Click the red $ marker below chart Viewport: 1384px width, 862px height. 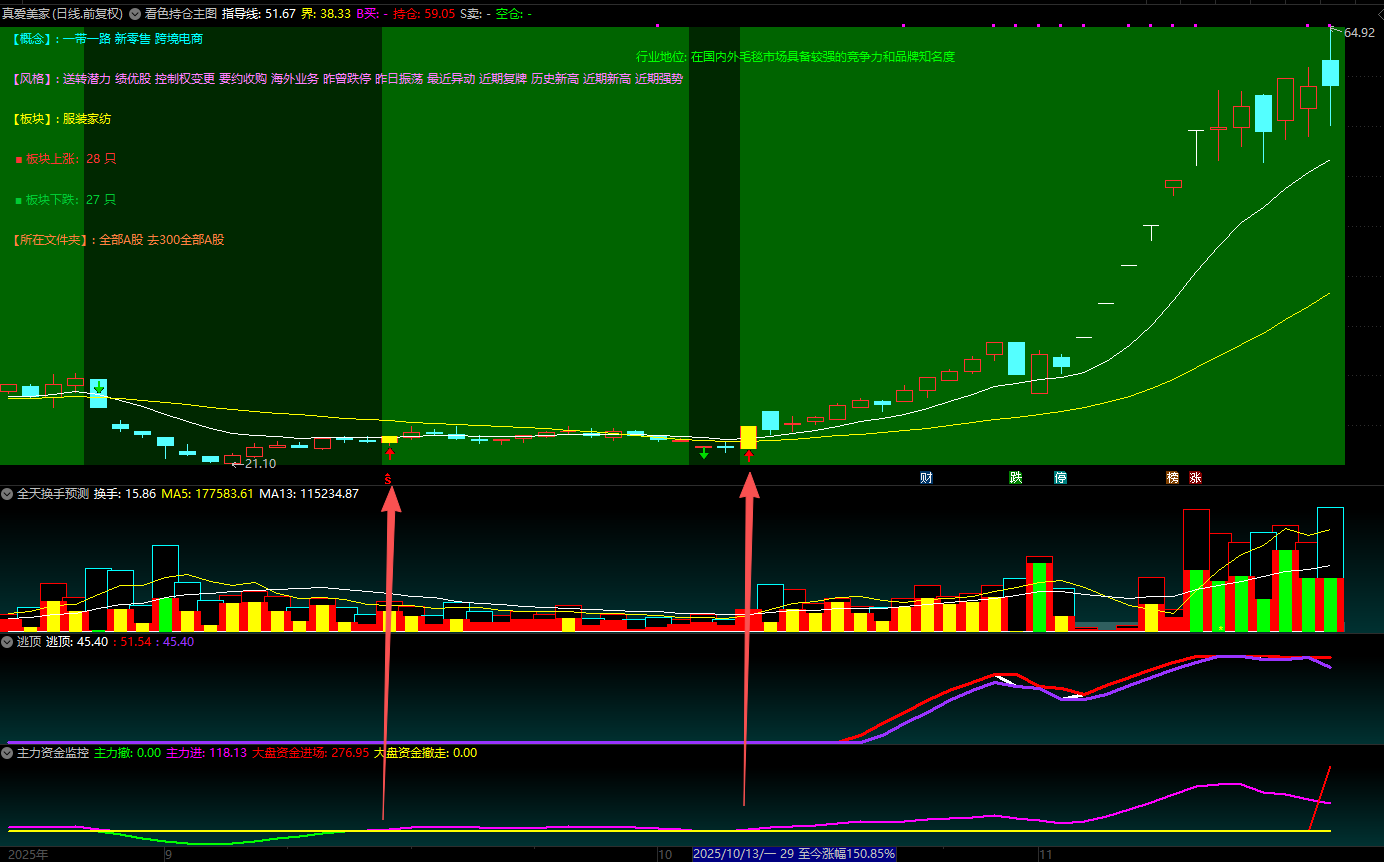[x=389, y=478]
